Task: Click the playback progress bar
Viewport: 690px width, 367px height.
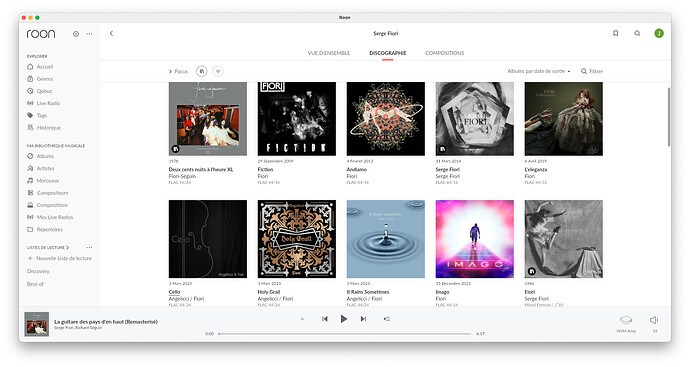Action: [x=345, y=334]
